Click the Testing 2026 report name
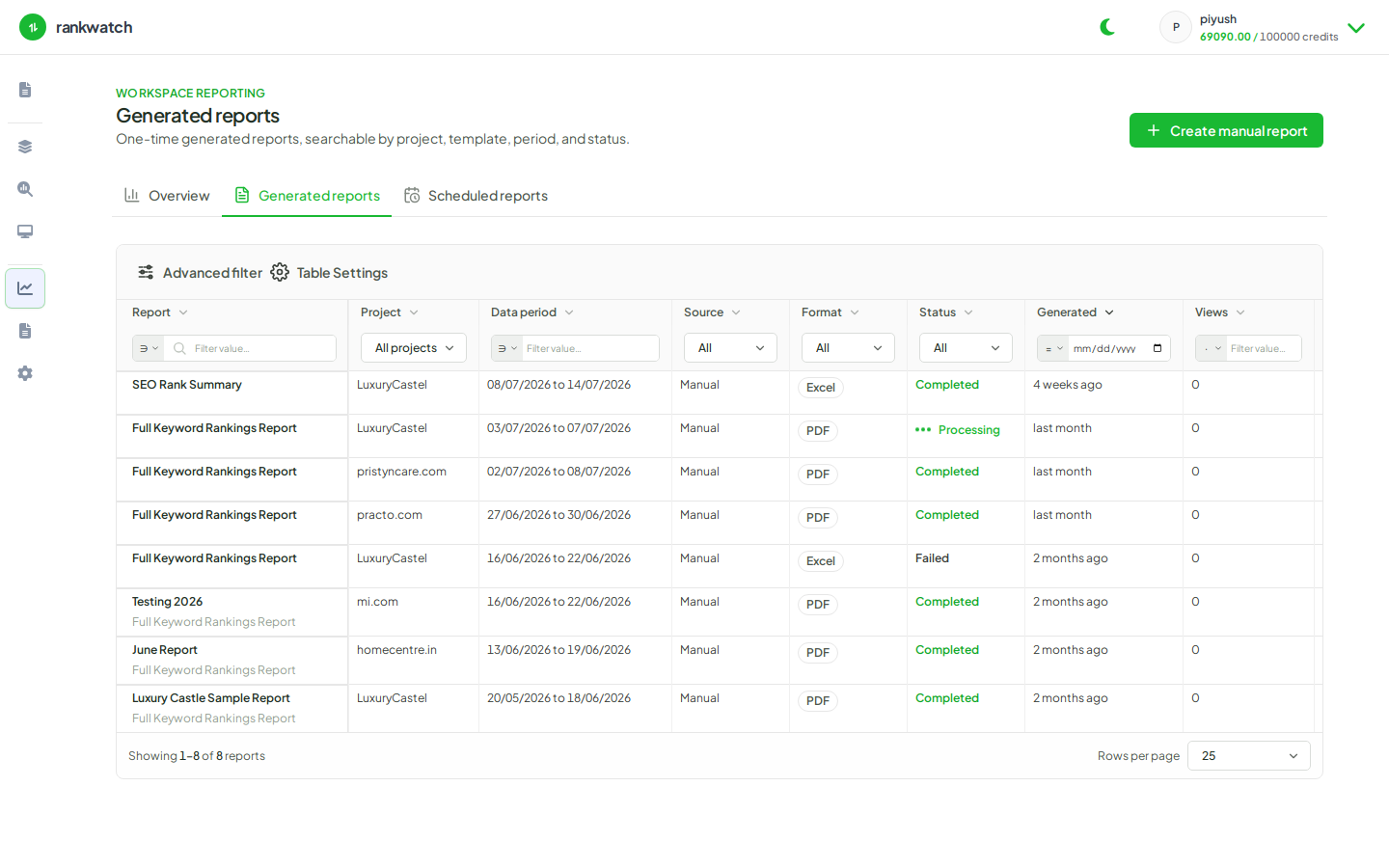The image size is (1389, 868). pos(167,602)
